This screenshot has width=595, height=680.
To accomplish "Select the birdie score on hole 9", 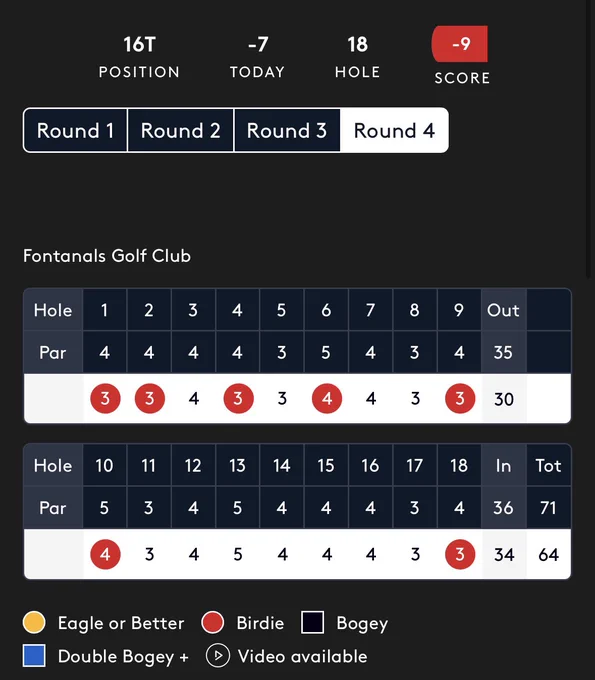I will [460, 398].
